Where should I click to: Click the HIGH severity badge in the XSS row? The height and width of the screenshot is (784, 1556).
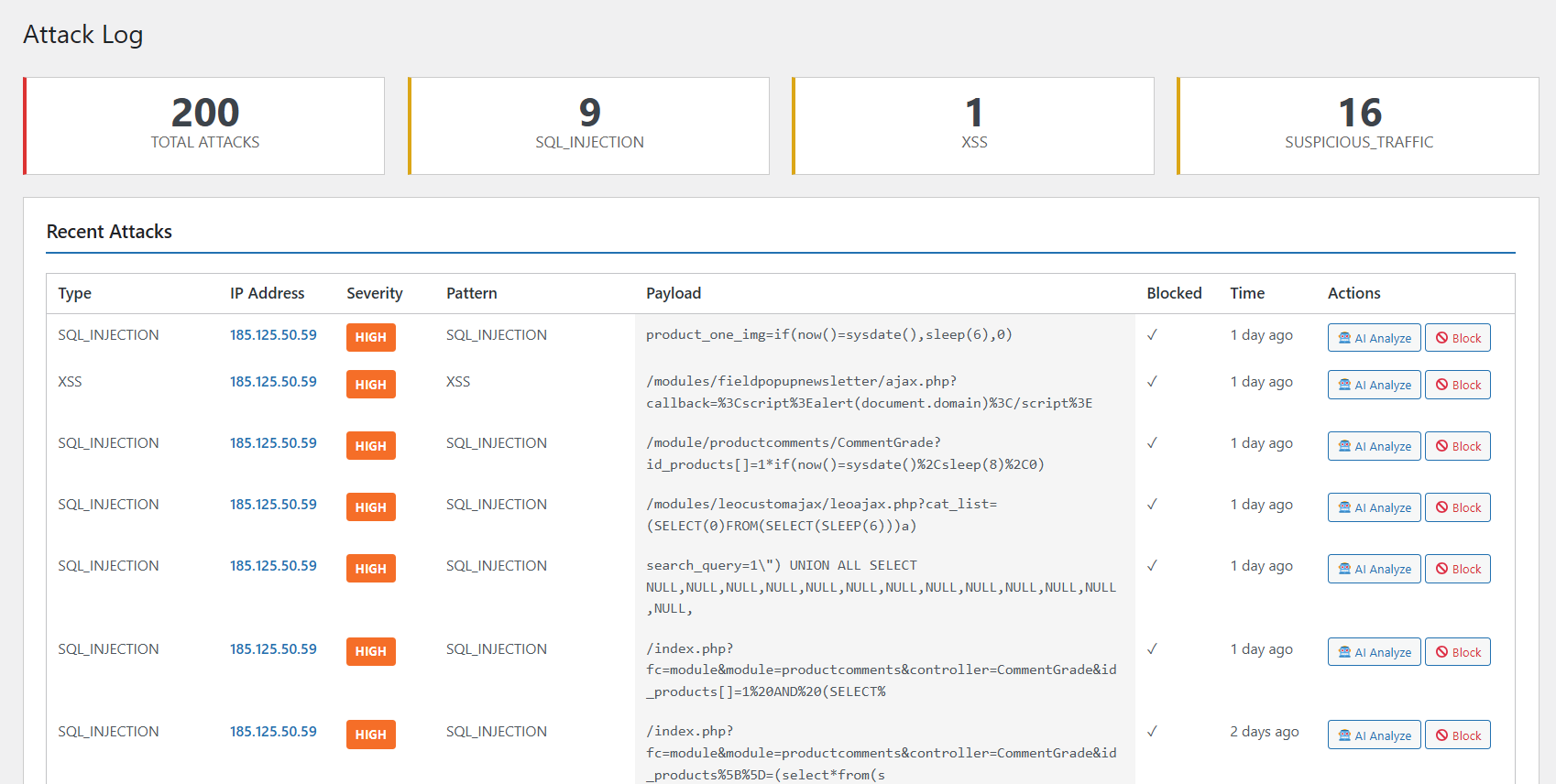tap(370, 385)
